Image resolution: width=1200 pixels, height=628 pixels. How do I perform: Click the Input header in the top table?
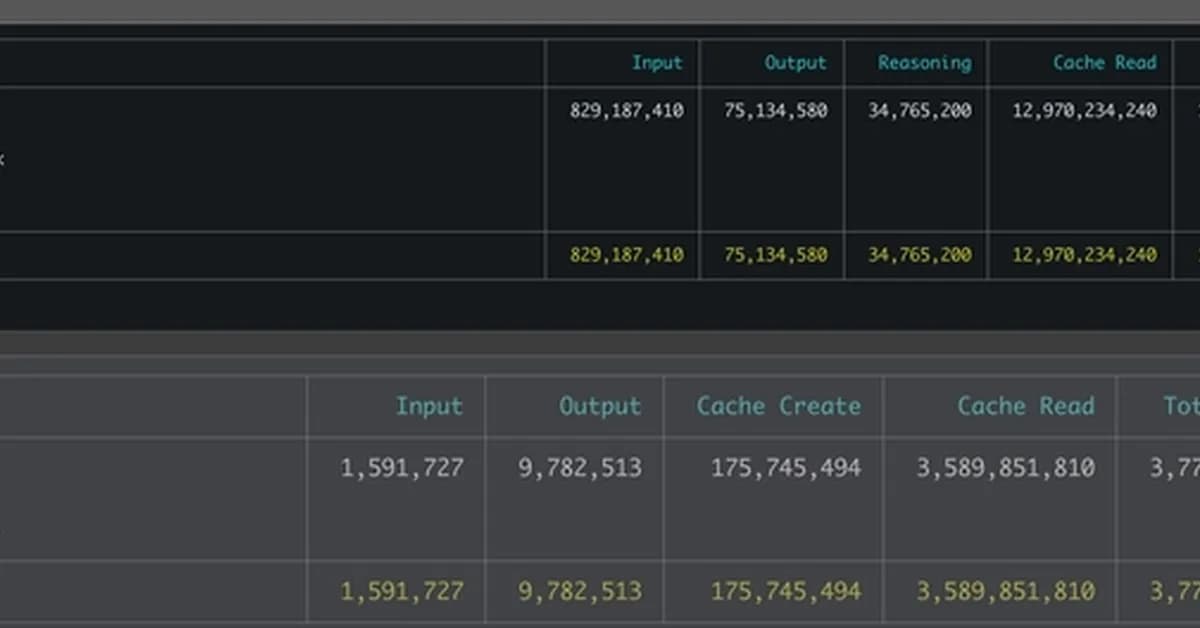coord(656,63)
